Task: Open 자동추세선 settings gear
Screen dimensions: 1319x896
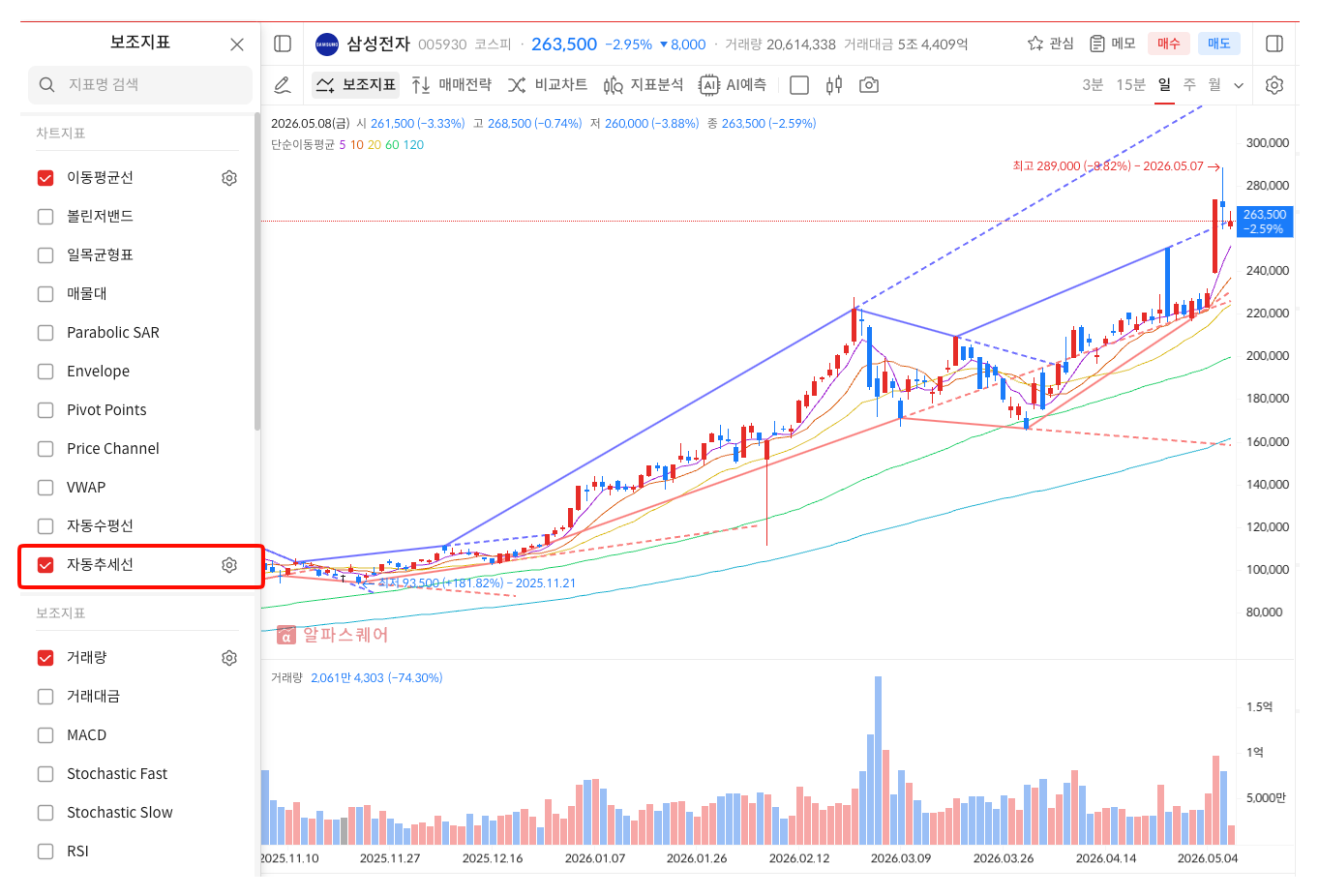Action: coord(229,565)
